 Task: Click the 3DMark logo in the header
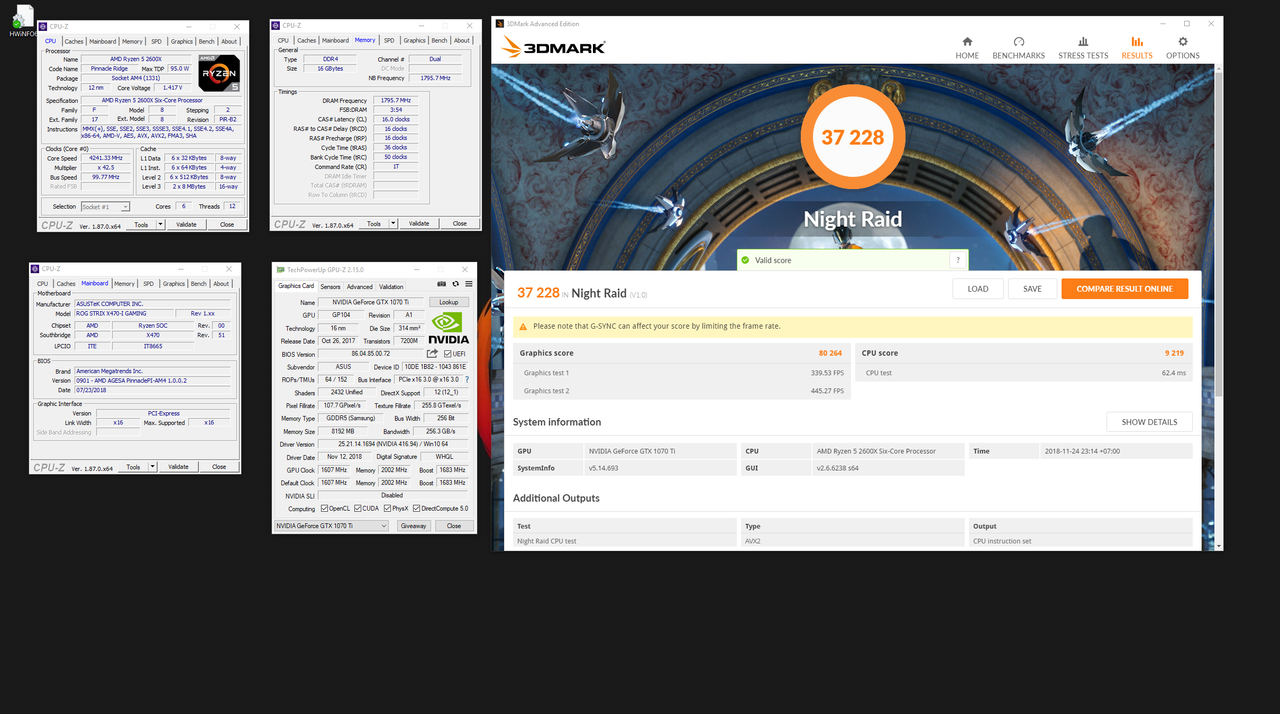tap(553, 46)
